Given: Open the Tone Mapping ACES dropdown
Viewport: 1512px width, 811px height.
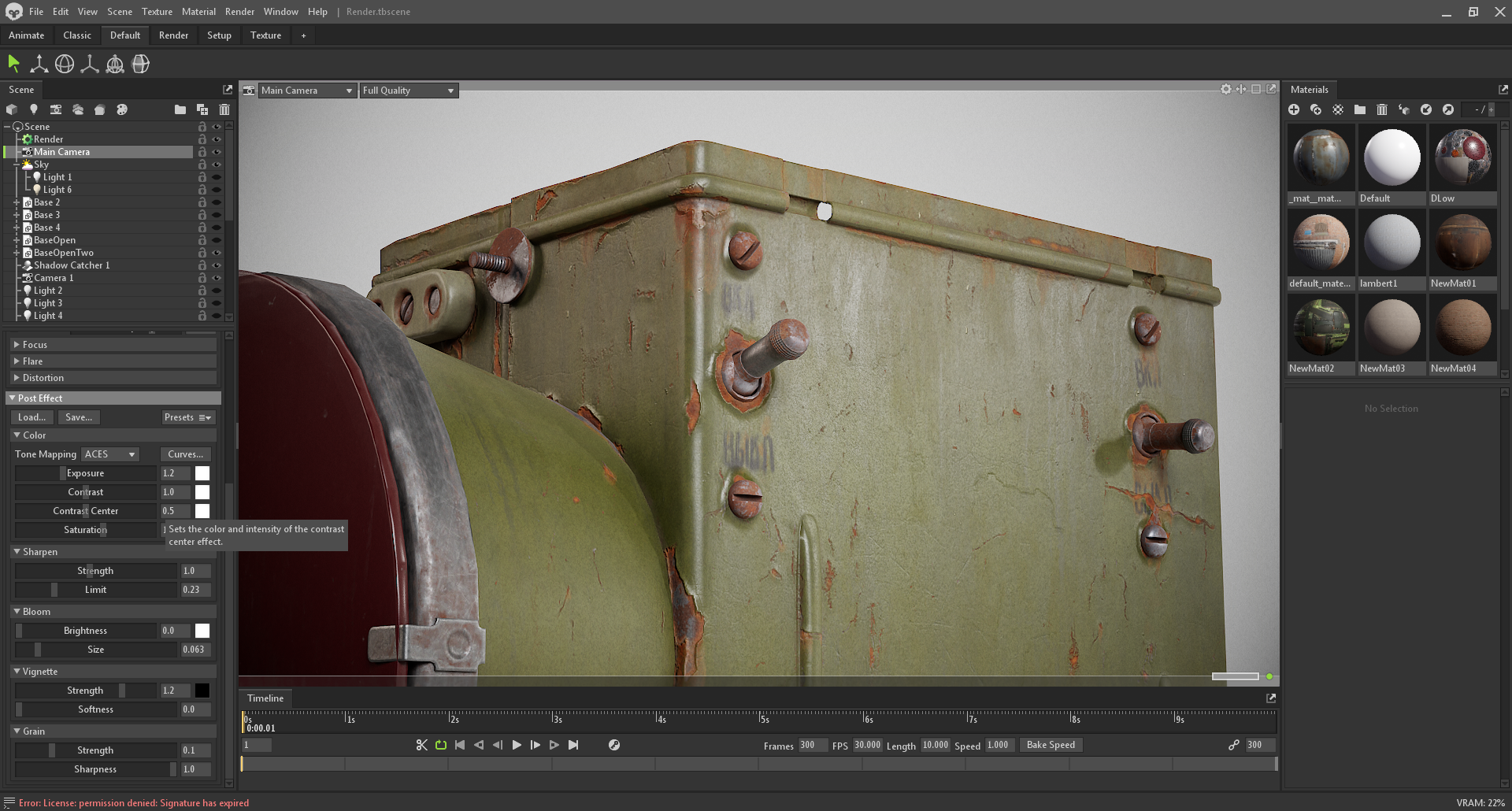Looking at the screenshot, I should [x=109, y=454].
